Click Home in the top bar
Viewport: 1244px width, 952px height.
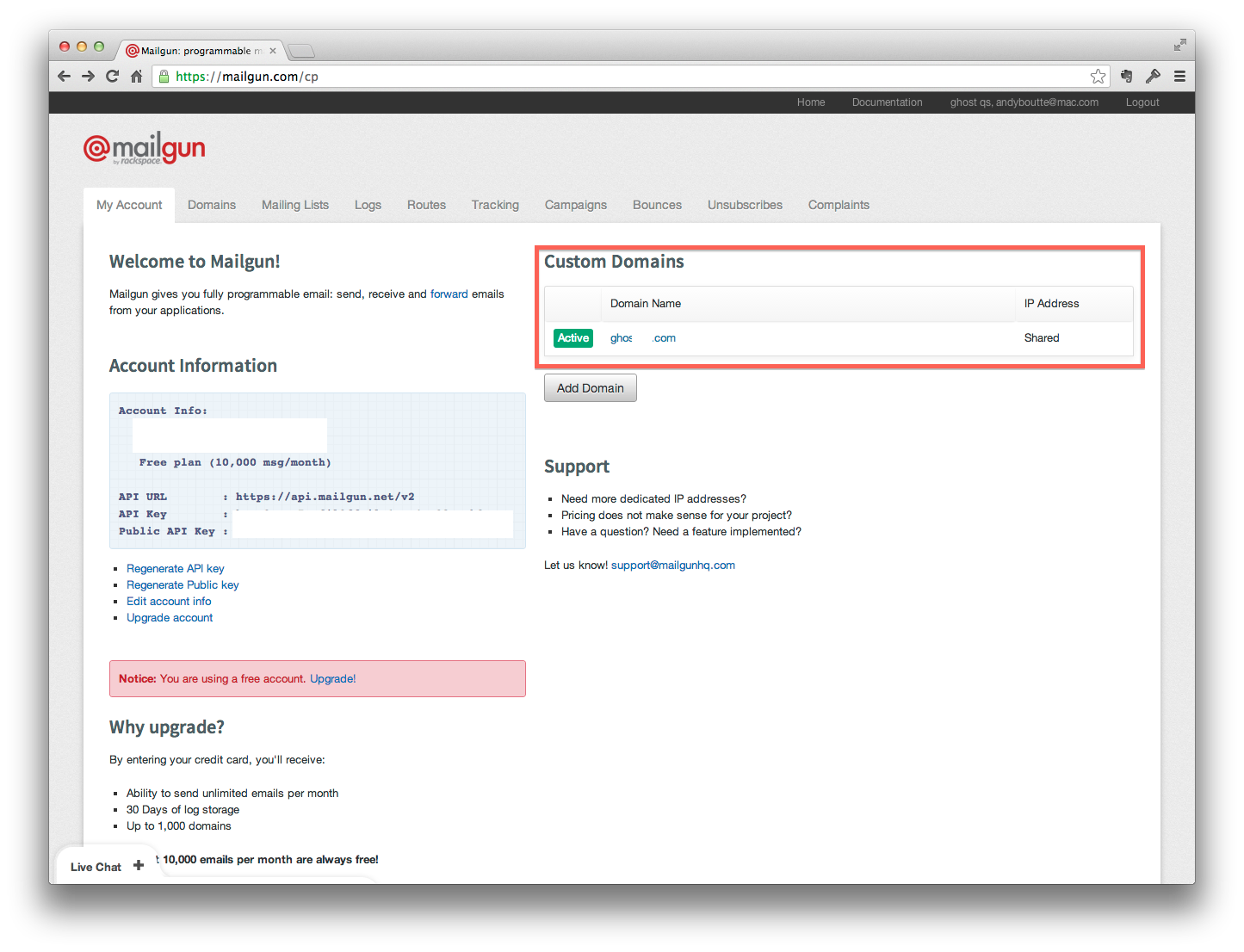(811, 102)
